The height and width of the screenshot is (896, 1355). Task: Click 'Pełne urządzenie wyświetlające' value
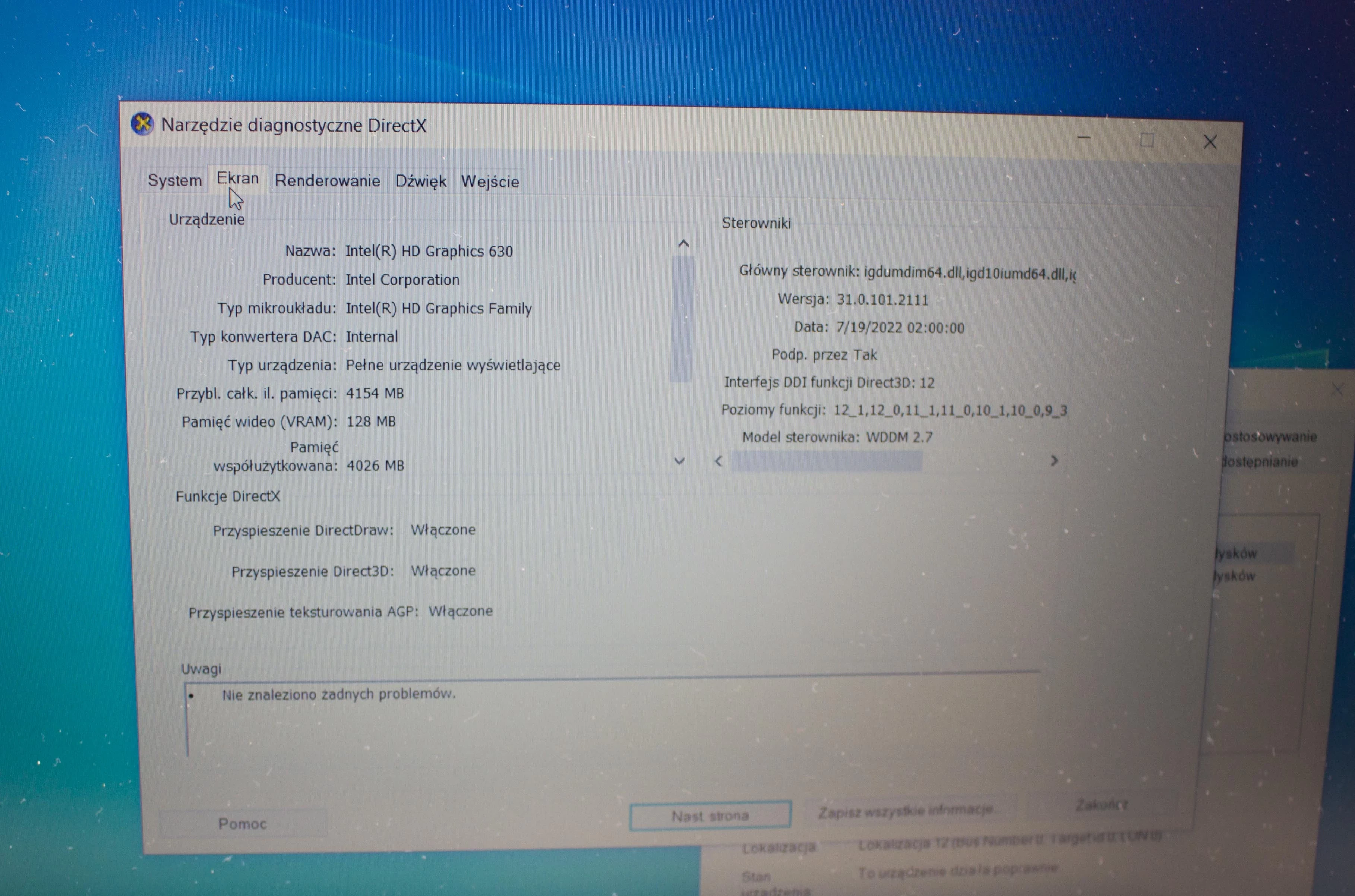click(x=453, y=366)
